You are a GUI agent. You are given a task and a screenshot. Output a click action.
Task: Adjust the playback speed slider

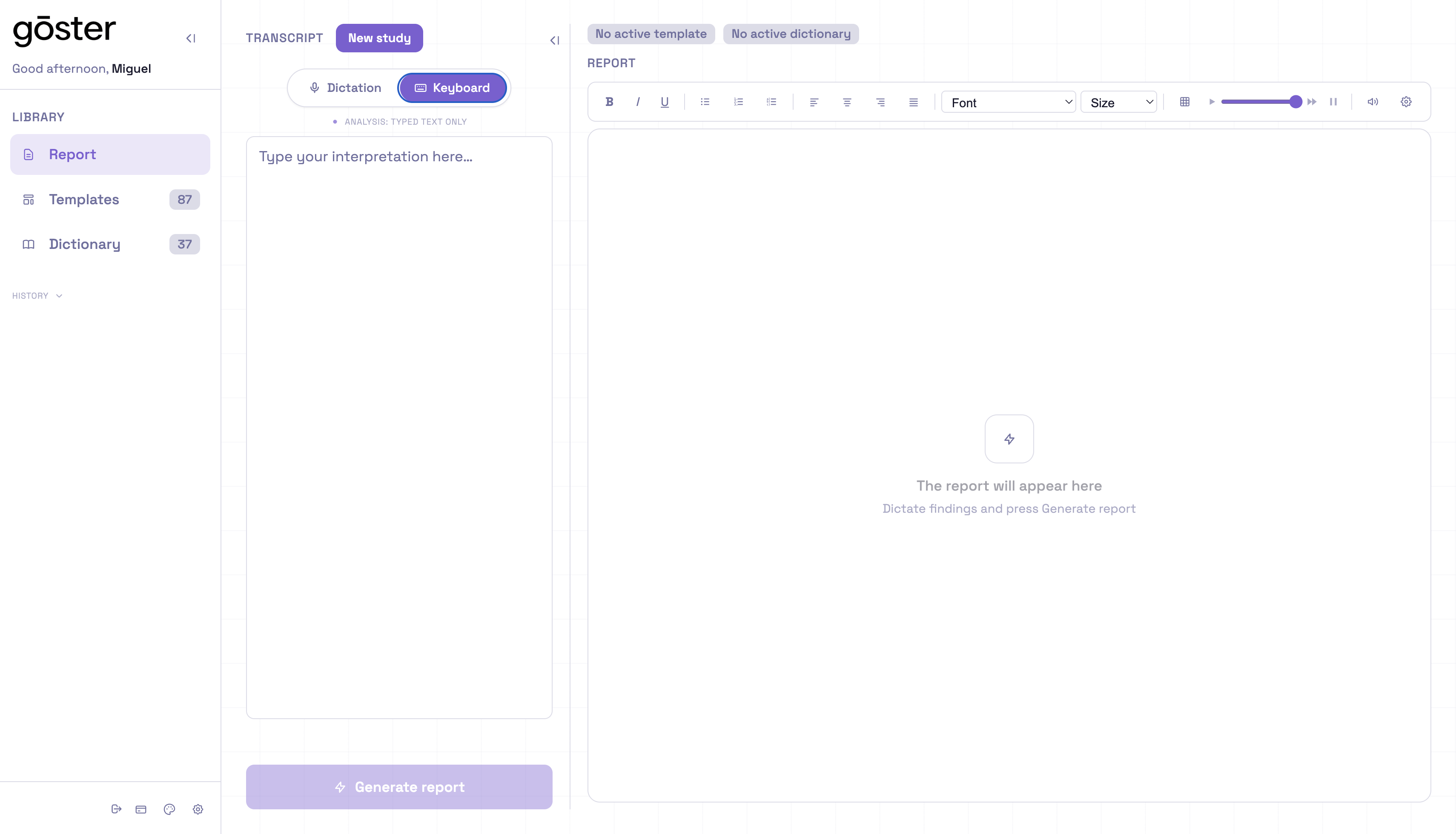coord(1261,102)
